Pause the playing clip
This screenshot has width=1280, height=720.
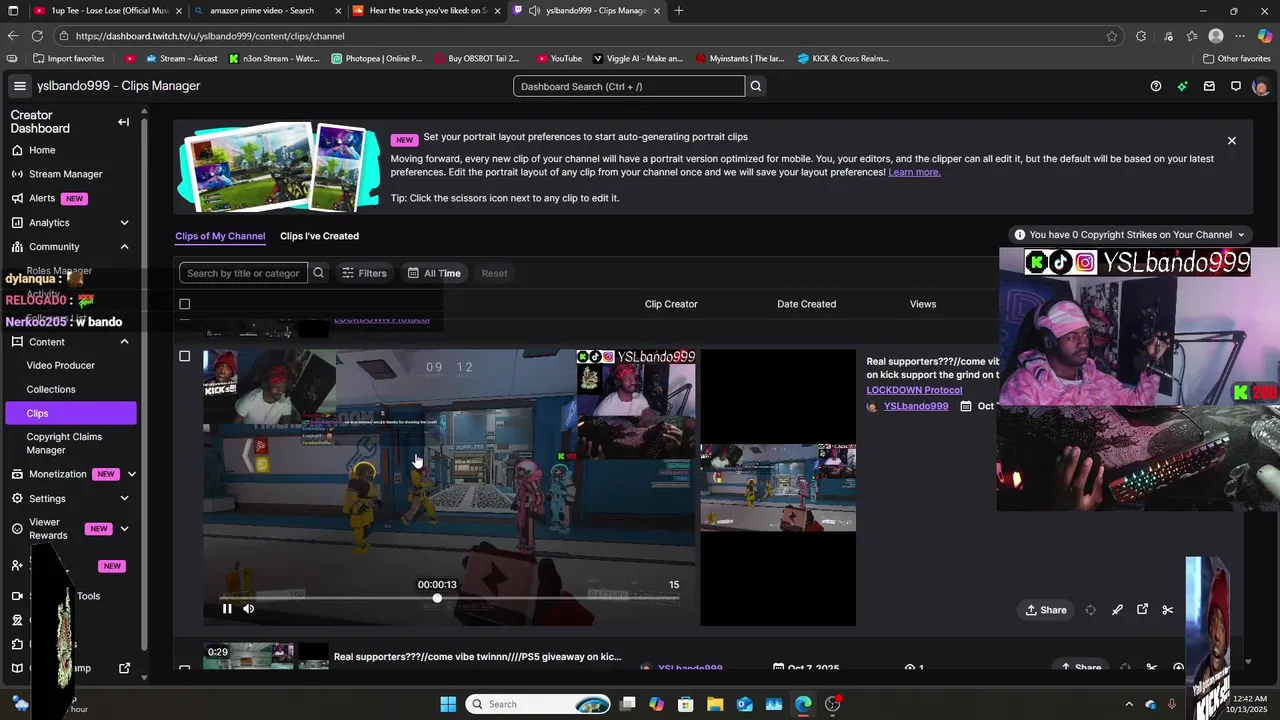(227, 608)
